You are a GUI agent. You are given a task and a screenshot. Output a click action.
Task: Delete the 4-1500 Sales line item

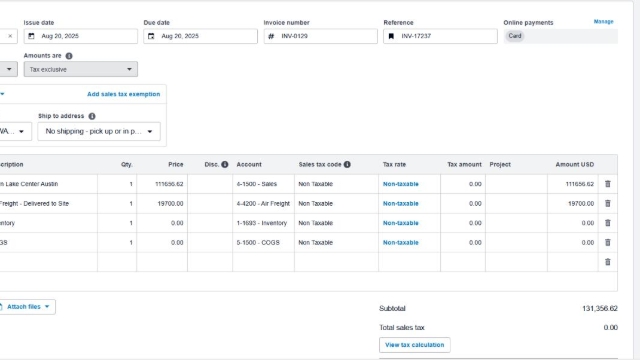[608, 184]
